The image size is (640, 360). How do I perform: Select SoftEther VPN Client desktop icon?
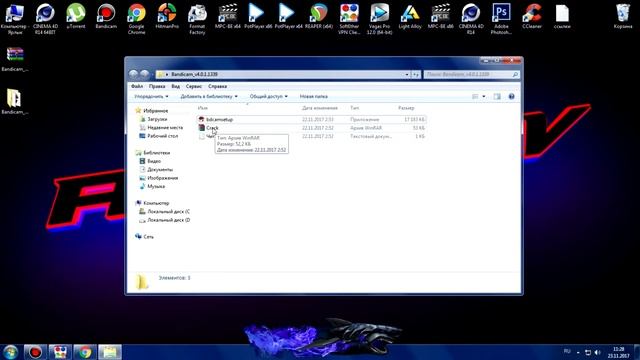349,18
